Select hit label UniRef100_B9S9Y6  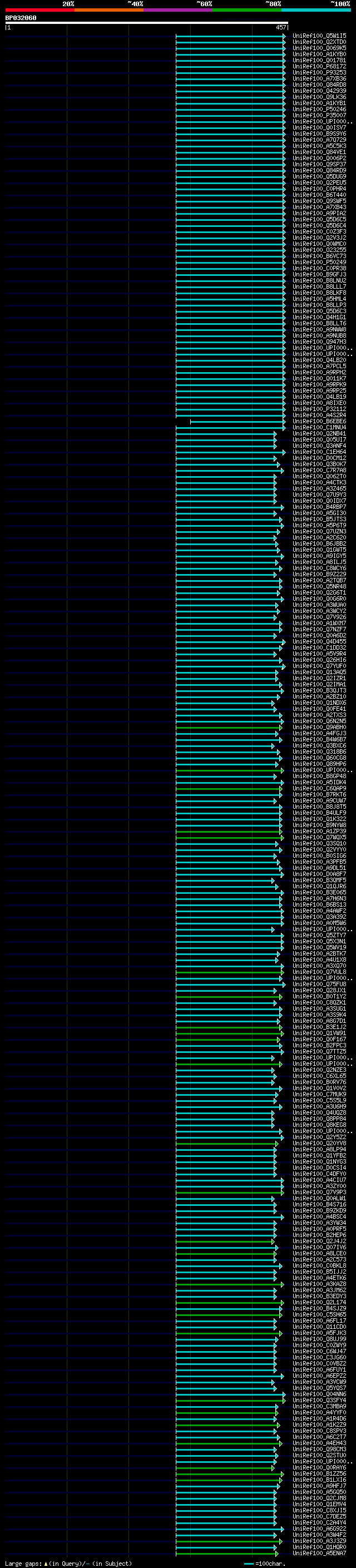[319, 134]
